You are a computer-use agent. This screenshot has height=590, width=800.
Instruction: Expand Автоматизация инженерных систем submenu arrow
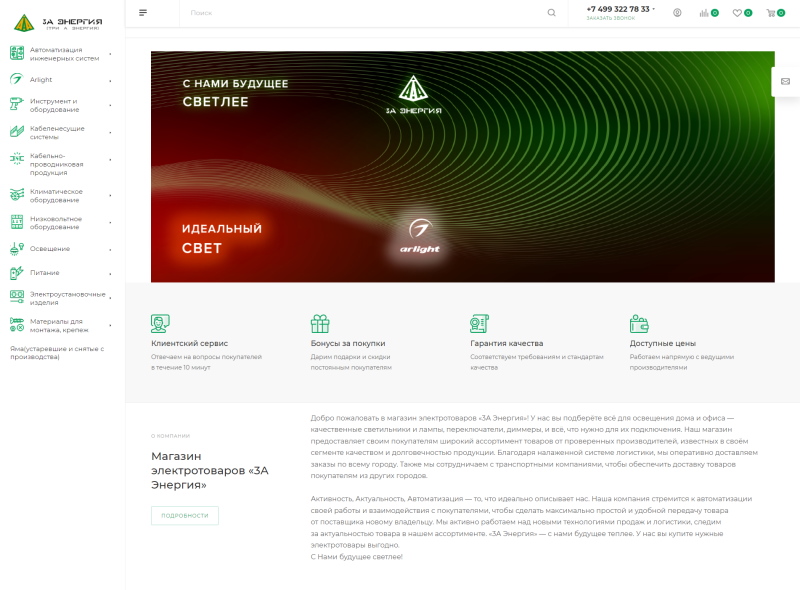(110, 53)
